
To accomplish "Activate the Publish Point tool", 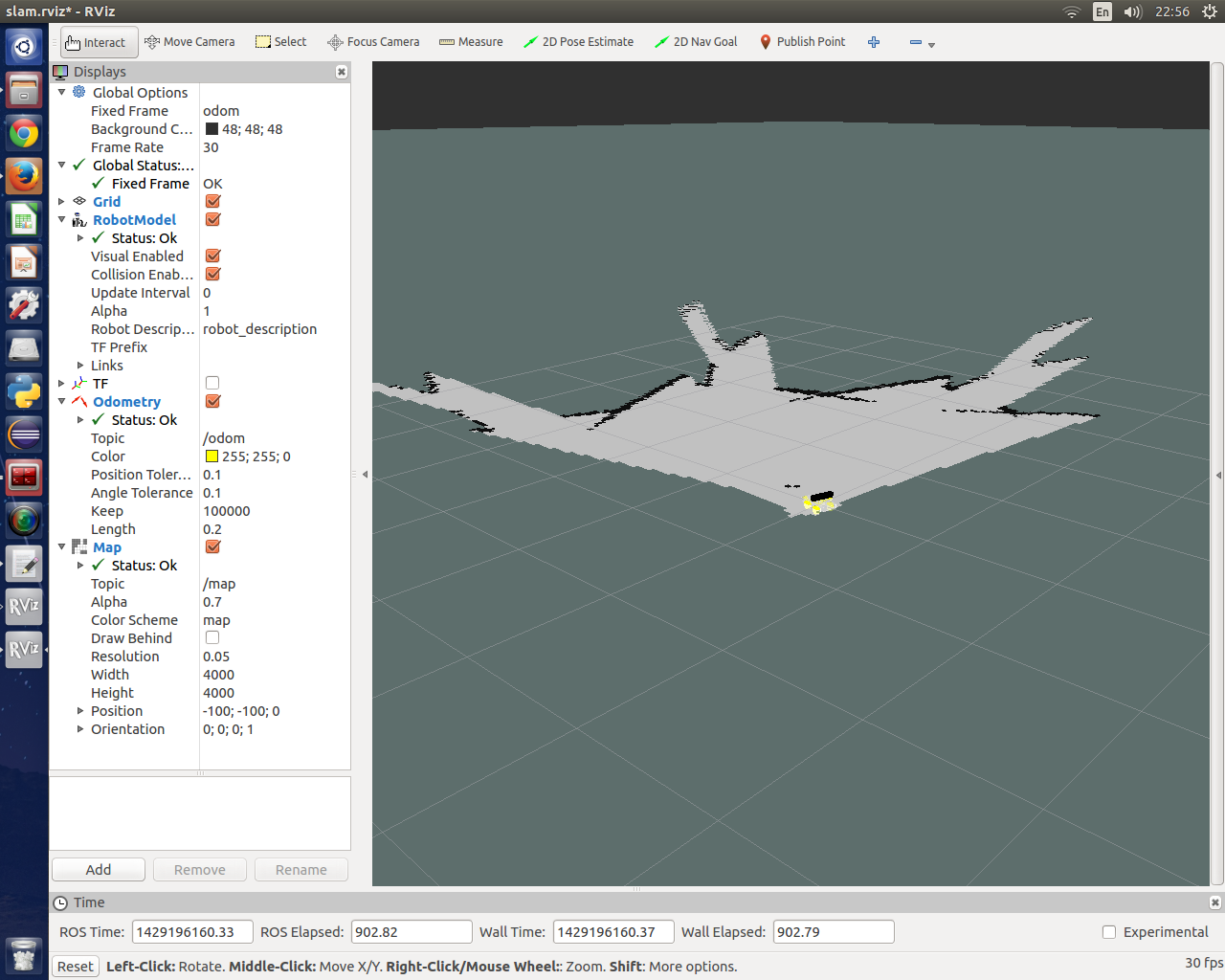I will coord(802,42).
